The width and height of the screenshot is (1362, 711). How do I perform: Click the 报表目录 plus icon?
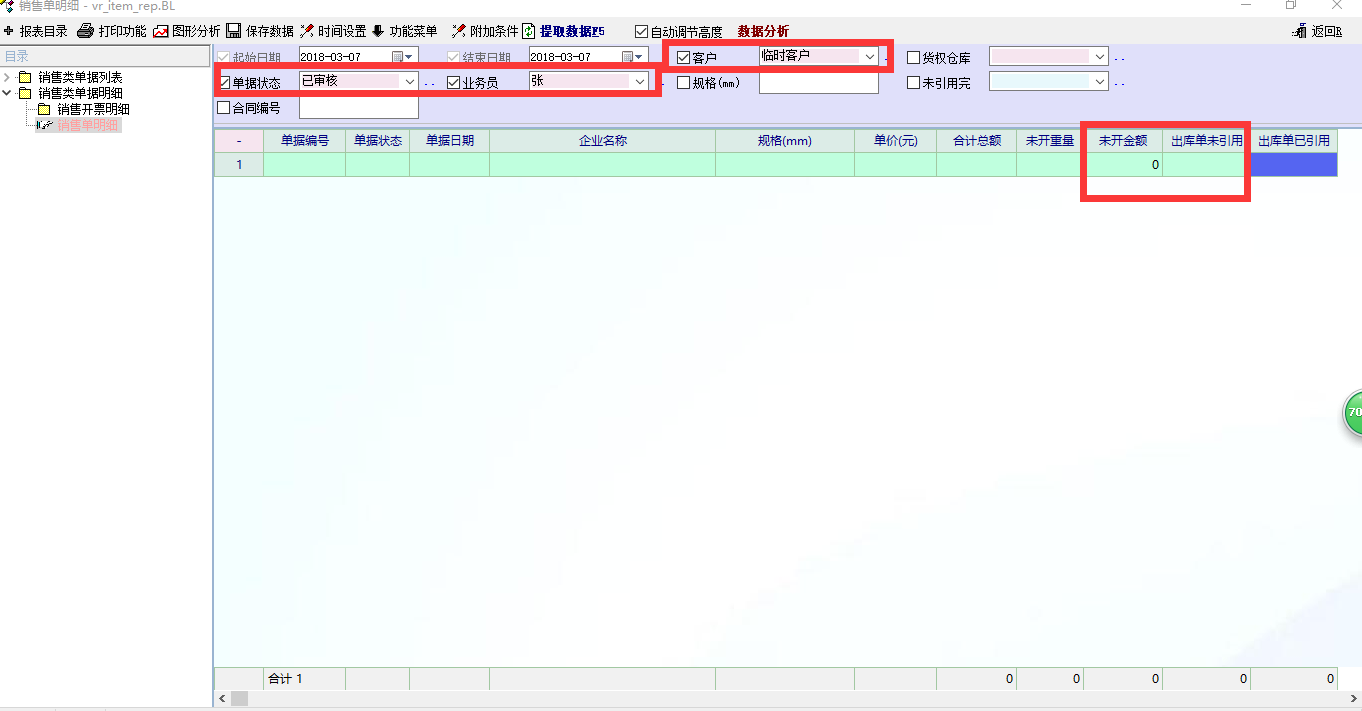[x=9, y=31]
